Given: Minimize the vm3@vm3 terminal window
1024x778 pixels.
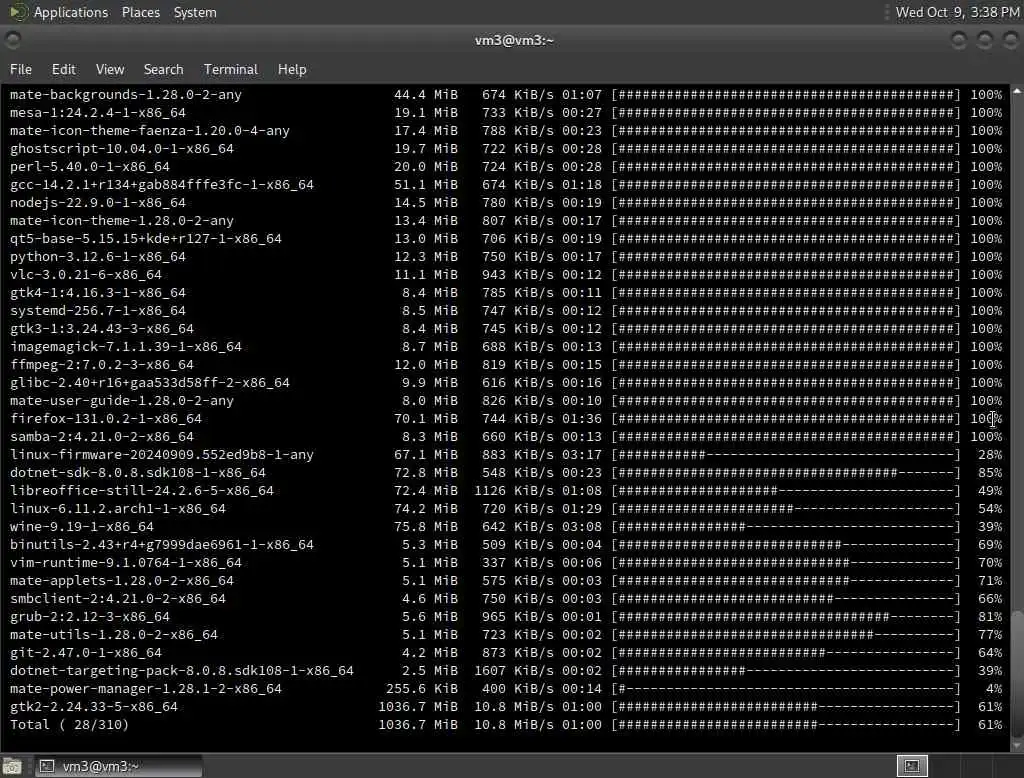Looking at the screenshot, I should coord(959,41).
